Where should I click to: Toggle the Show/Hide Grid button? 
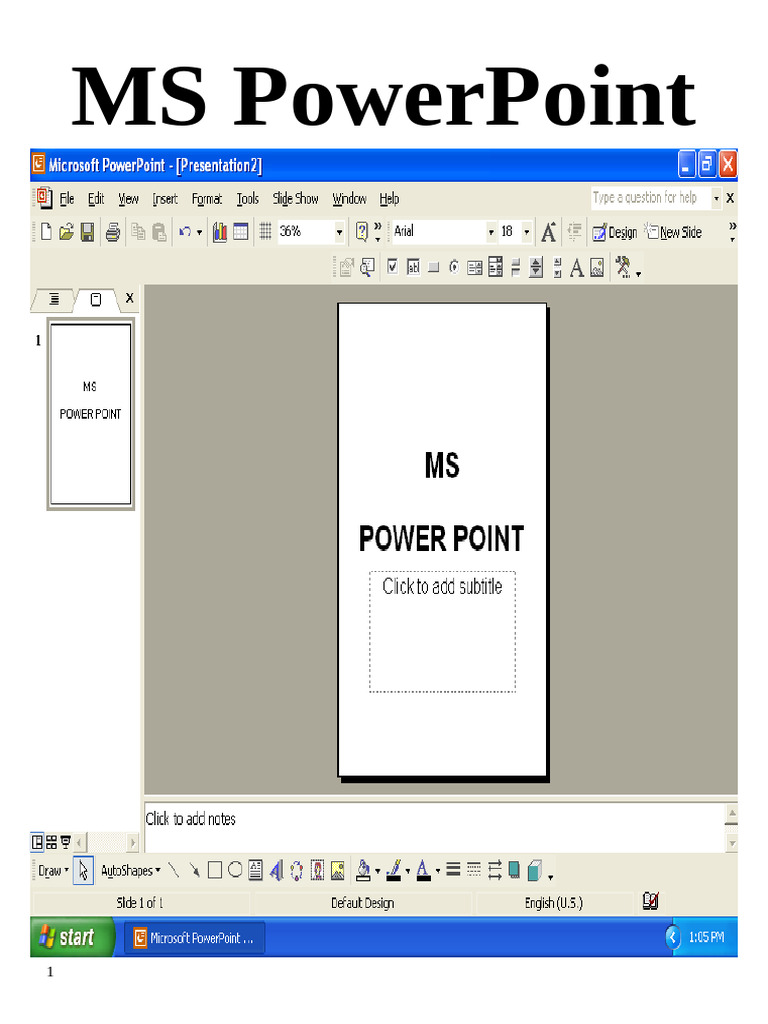(266, 232)
